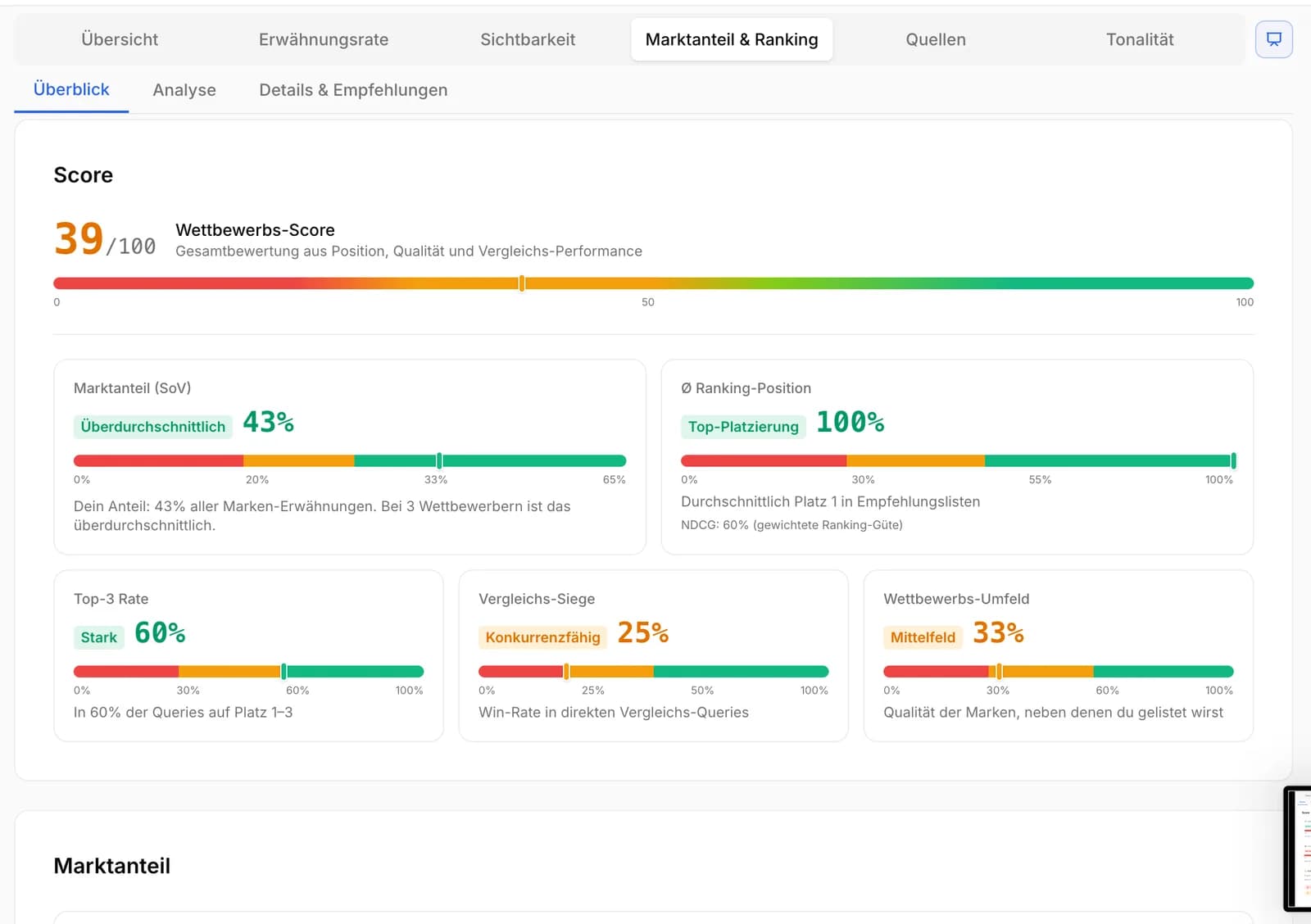
Task: Click the Überdurchschnittlich badge
Action: [x=153, y=426]
